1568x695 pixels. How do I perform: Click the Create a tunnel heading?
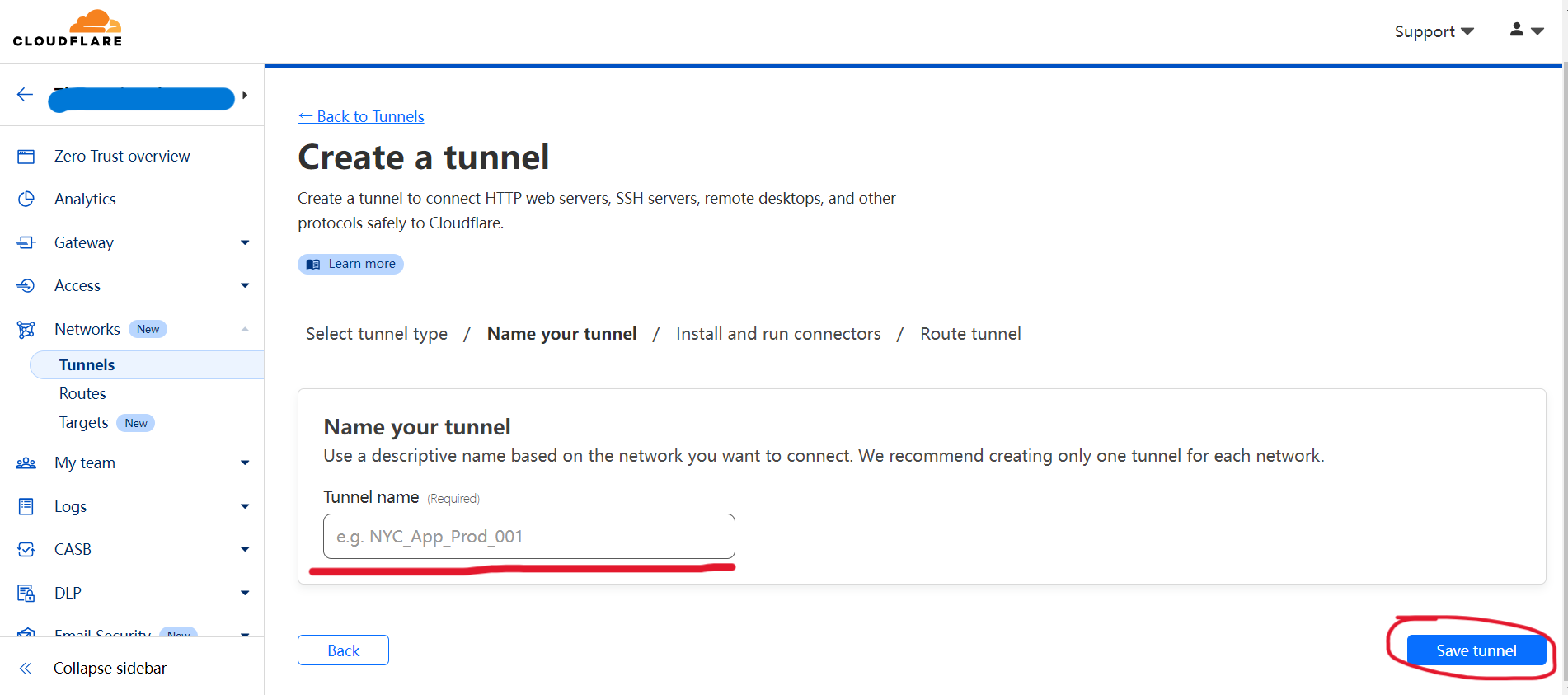click(x=424, y=157)
